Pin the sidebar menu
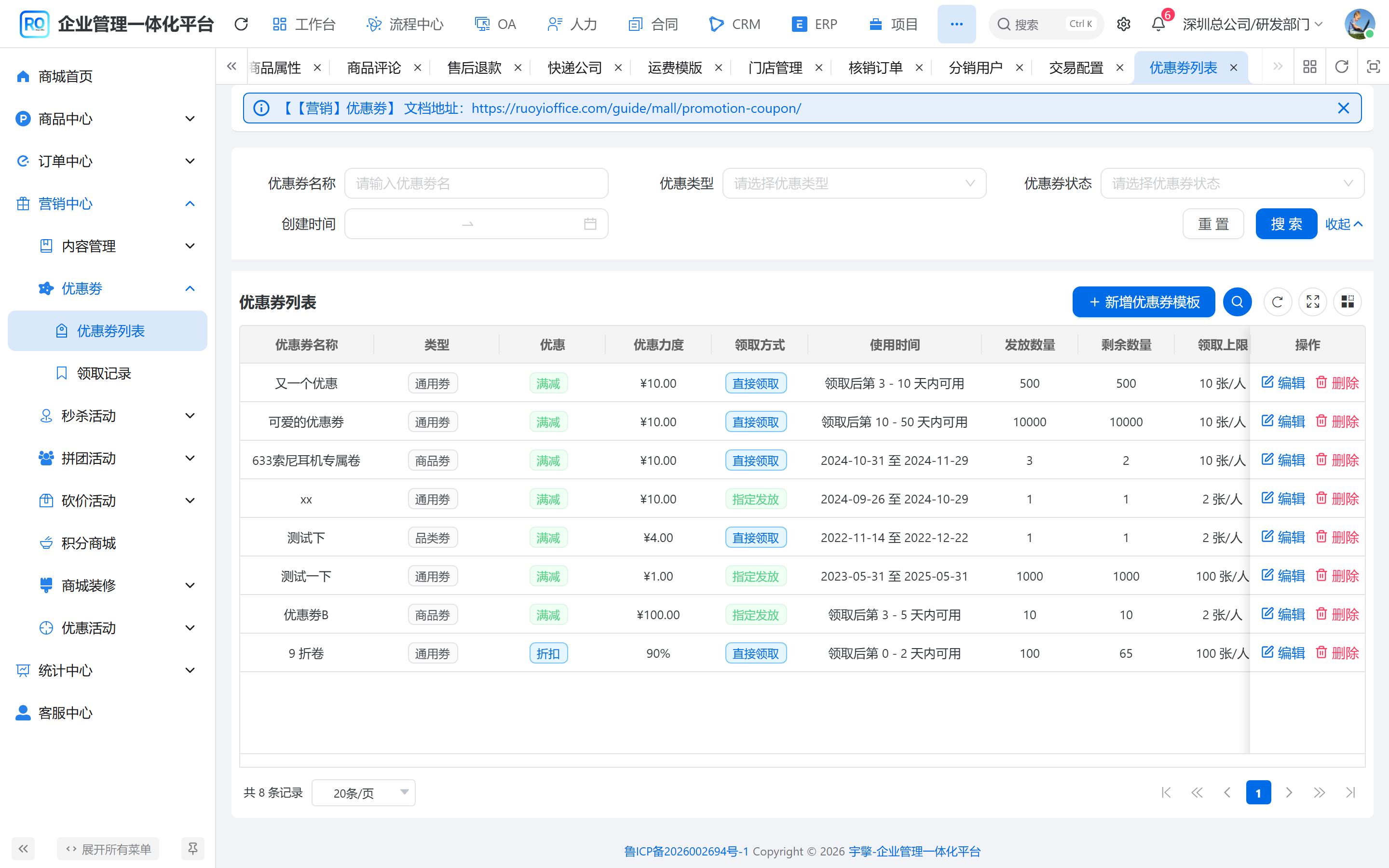 (193, 849)
